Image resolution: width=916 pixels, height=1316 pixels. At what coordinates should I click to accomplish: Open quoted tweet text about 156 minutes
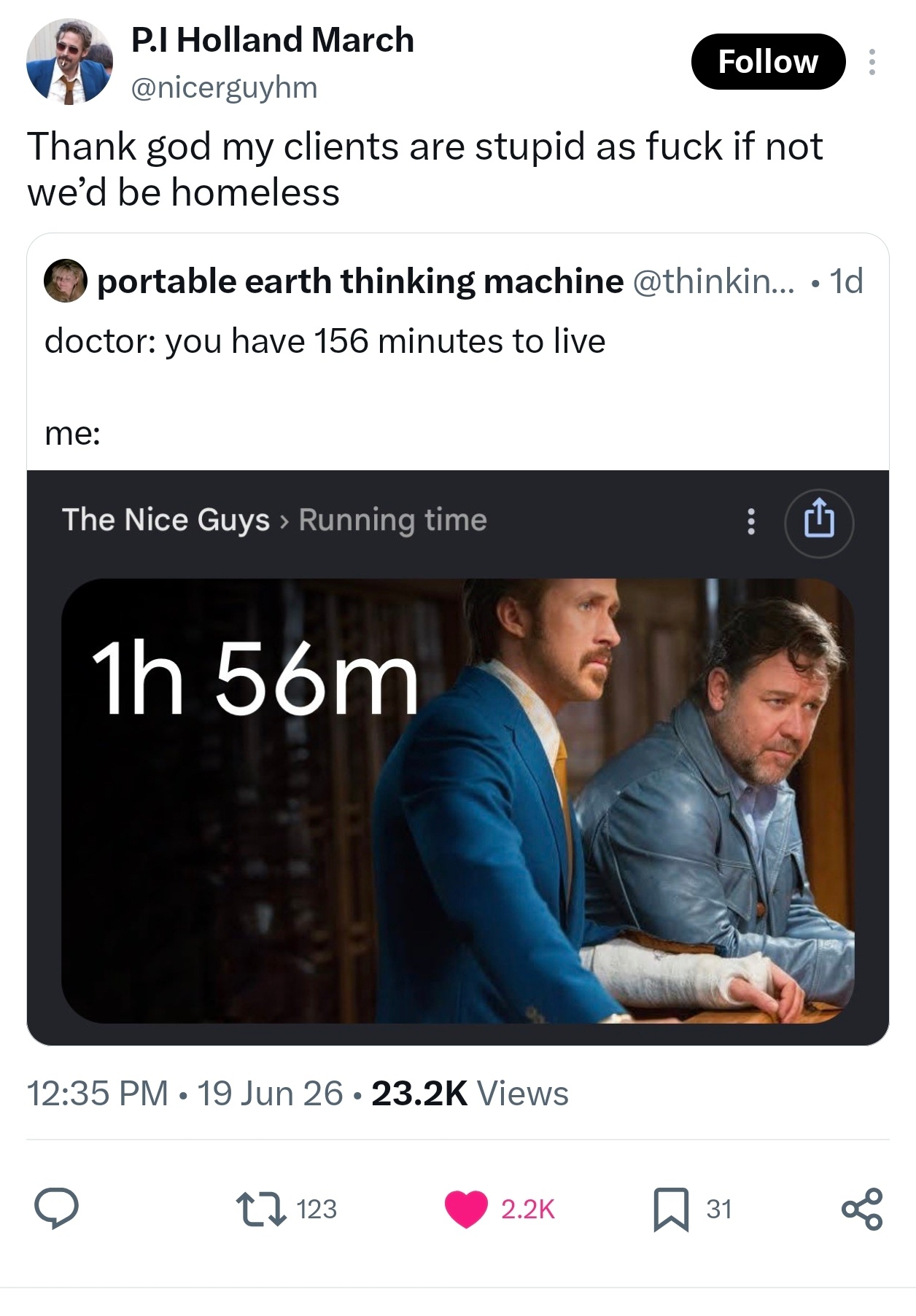coord(325,341)
